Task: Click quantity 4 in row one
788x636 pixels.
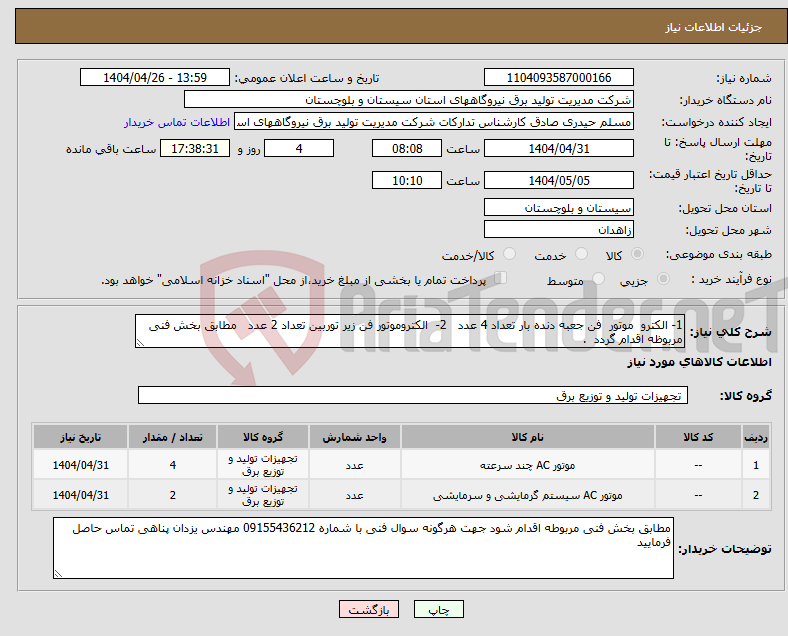Action: pos(172,465)
